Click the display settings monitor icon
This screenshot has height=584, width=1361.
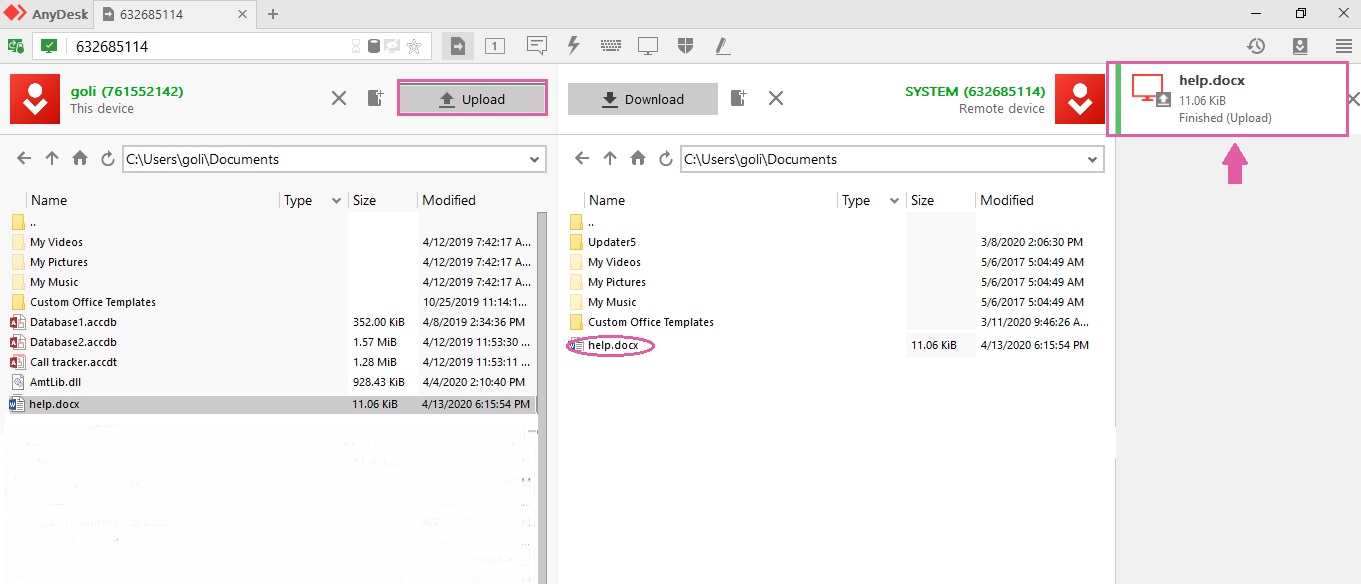[x=648, y=46]
